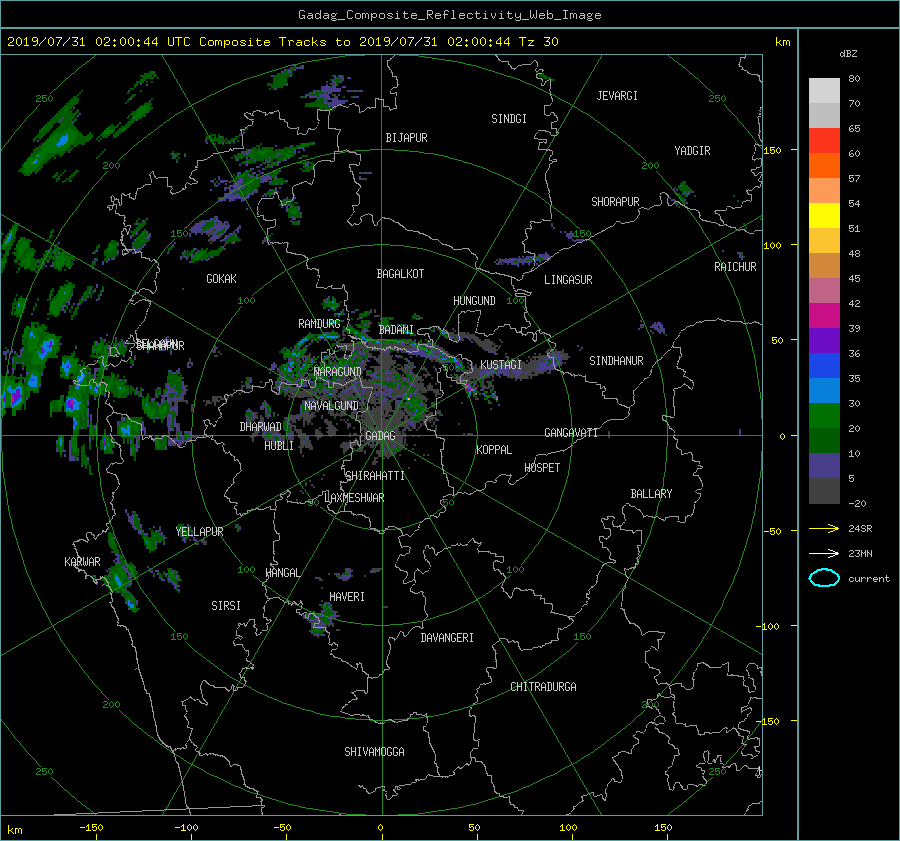Click the 39 value in dBZ legend
The width and height of the screenshot is (900, 841).
pos(854,328)
